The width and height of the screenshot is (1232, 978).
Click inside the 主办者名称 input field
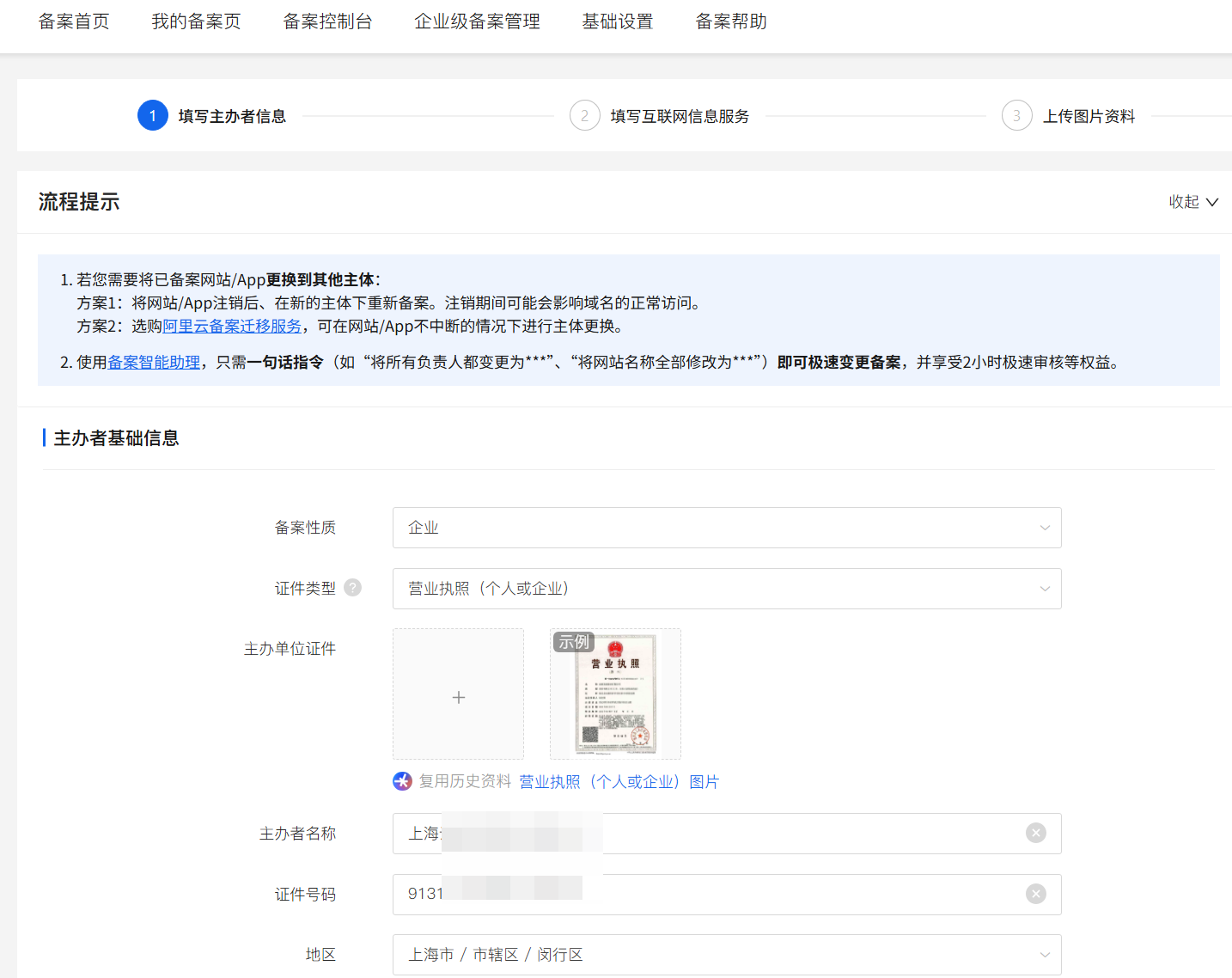[x=727, y=834]
